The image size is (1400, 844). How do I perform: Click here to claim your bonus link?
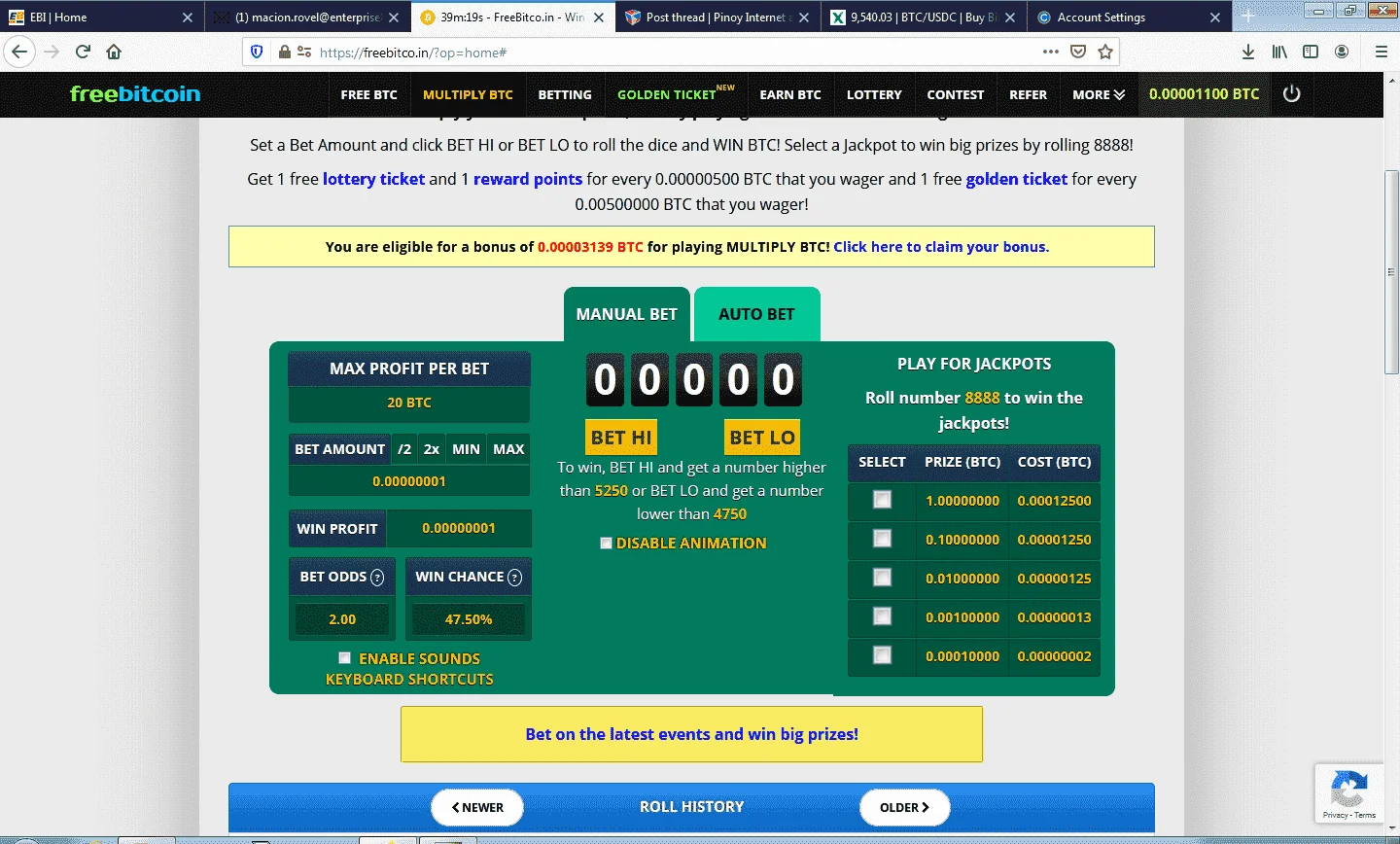click(941, 247)
